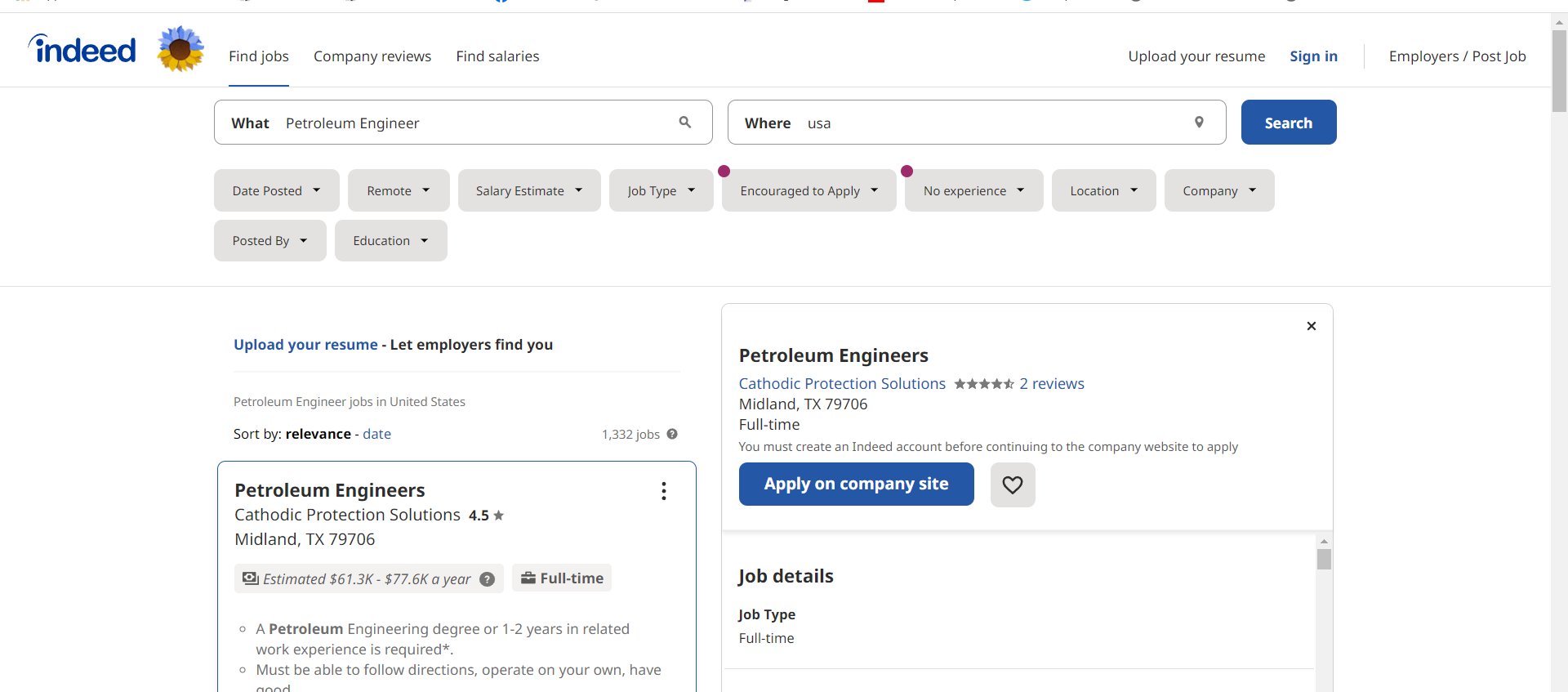Open Employers / Post Job
The width and height of the screenshot is (1568, 692).
coord(1457,56)
